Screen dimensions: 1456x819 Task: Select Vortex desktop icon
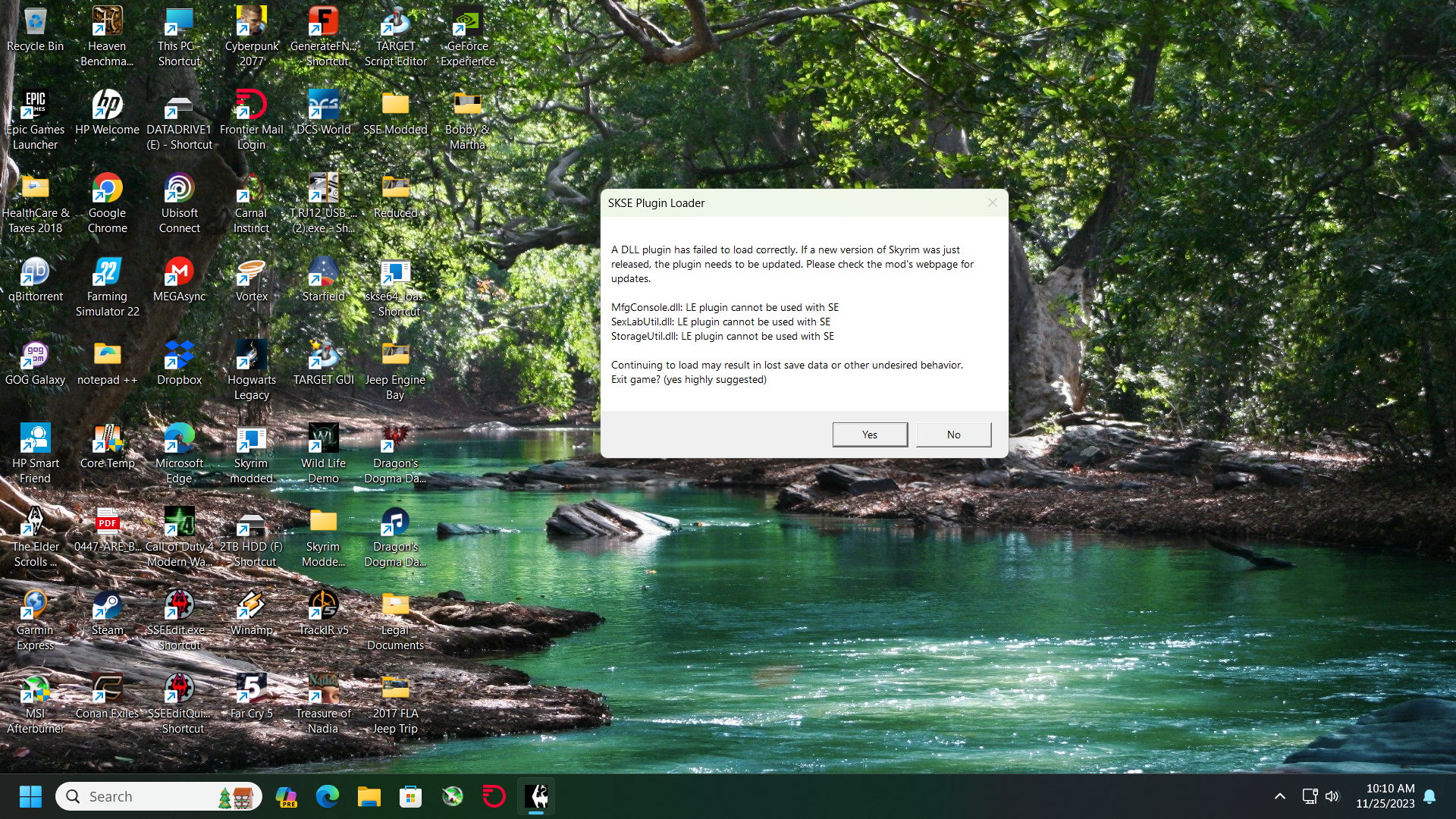pos(251,280)
